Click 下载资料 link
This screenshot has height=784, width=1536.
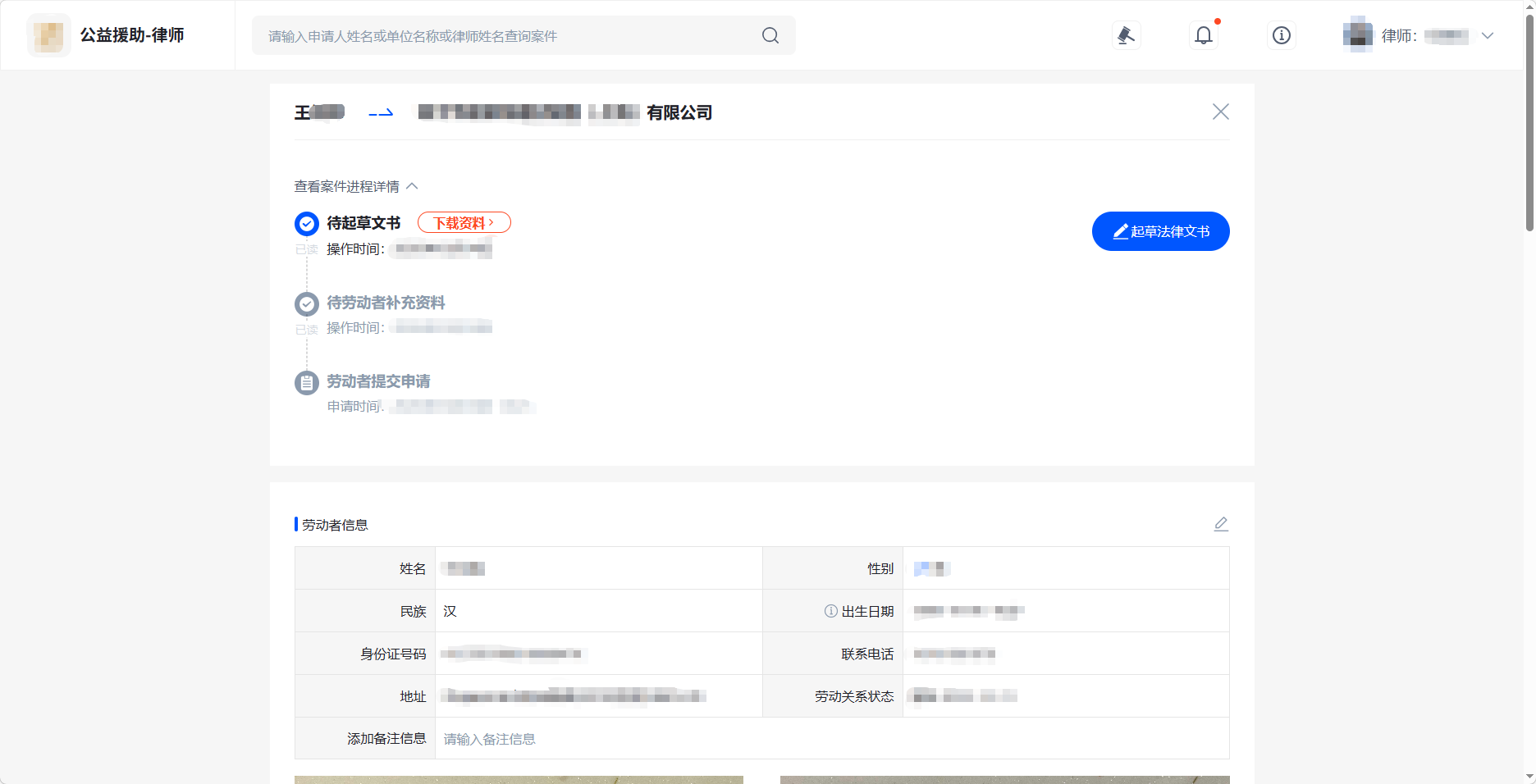pyautogui.click(x=464, y=223)
